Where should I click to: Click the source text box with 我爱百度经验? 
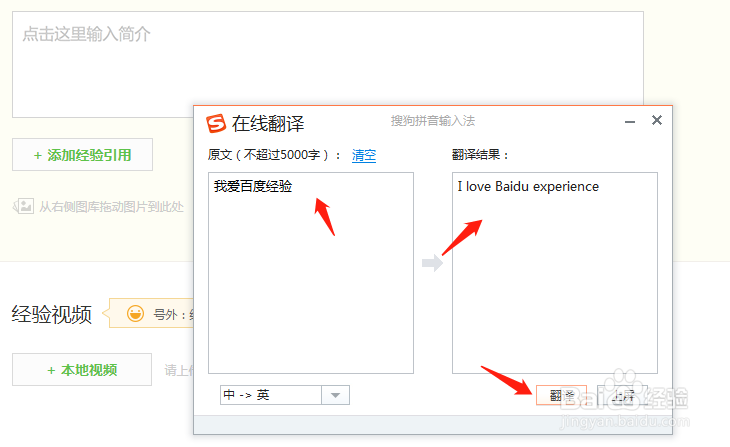pyautogui.click(x=311, y=273)
